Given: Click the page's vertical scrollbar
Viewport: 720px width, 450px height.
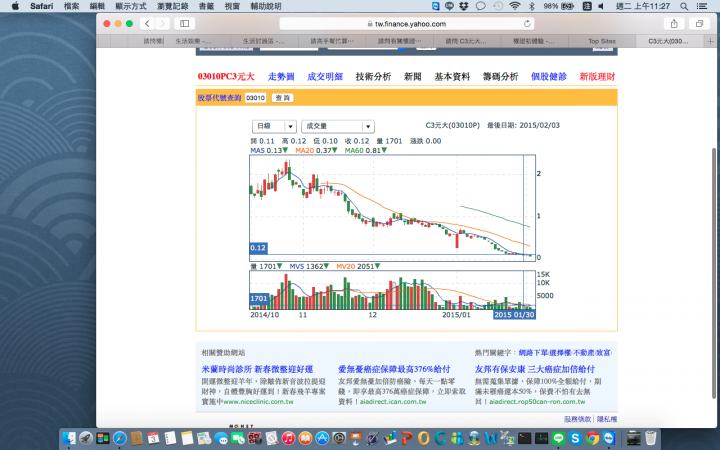Looking at the screenshot, I should point(713,273).
